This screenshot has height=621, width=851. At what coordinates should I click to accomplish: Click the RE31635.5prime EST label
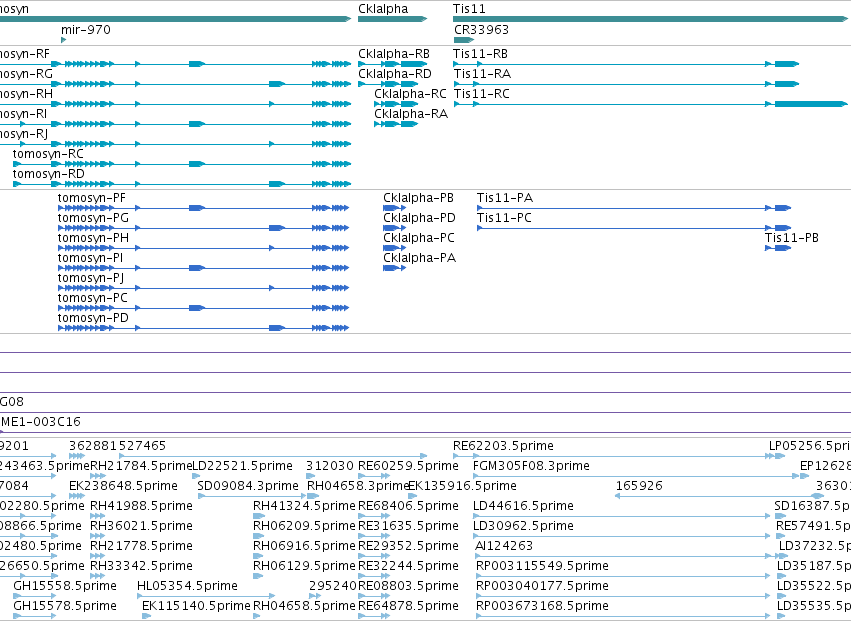[408, 525]
